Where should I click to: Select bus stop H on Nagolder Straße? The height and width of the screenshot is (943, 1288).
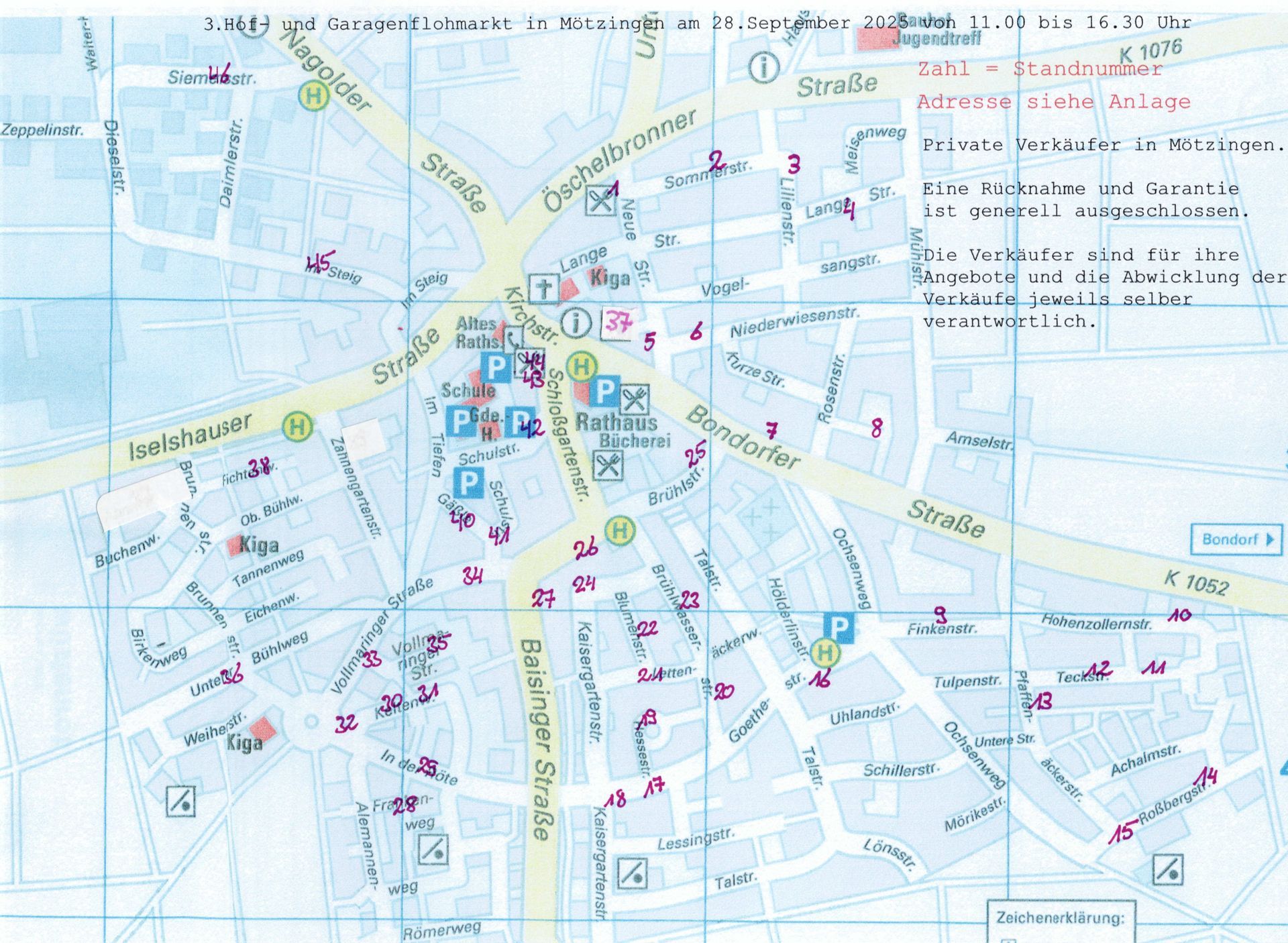point(313,95)
